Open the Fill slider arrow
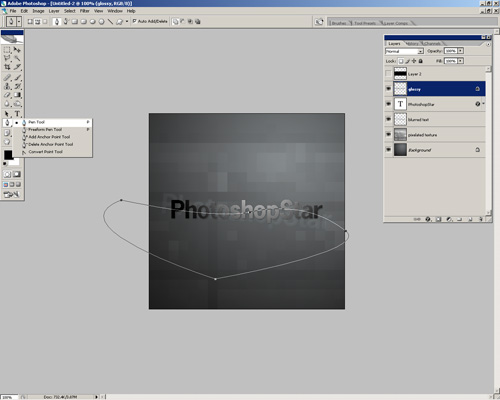The width and height of the screenshot is (500, 400). pos(460,61)
